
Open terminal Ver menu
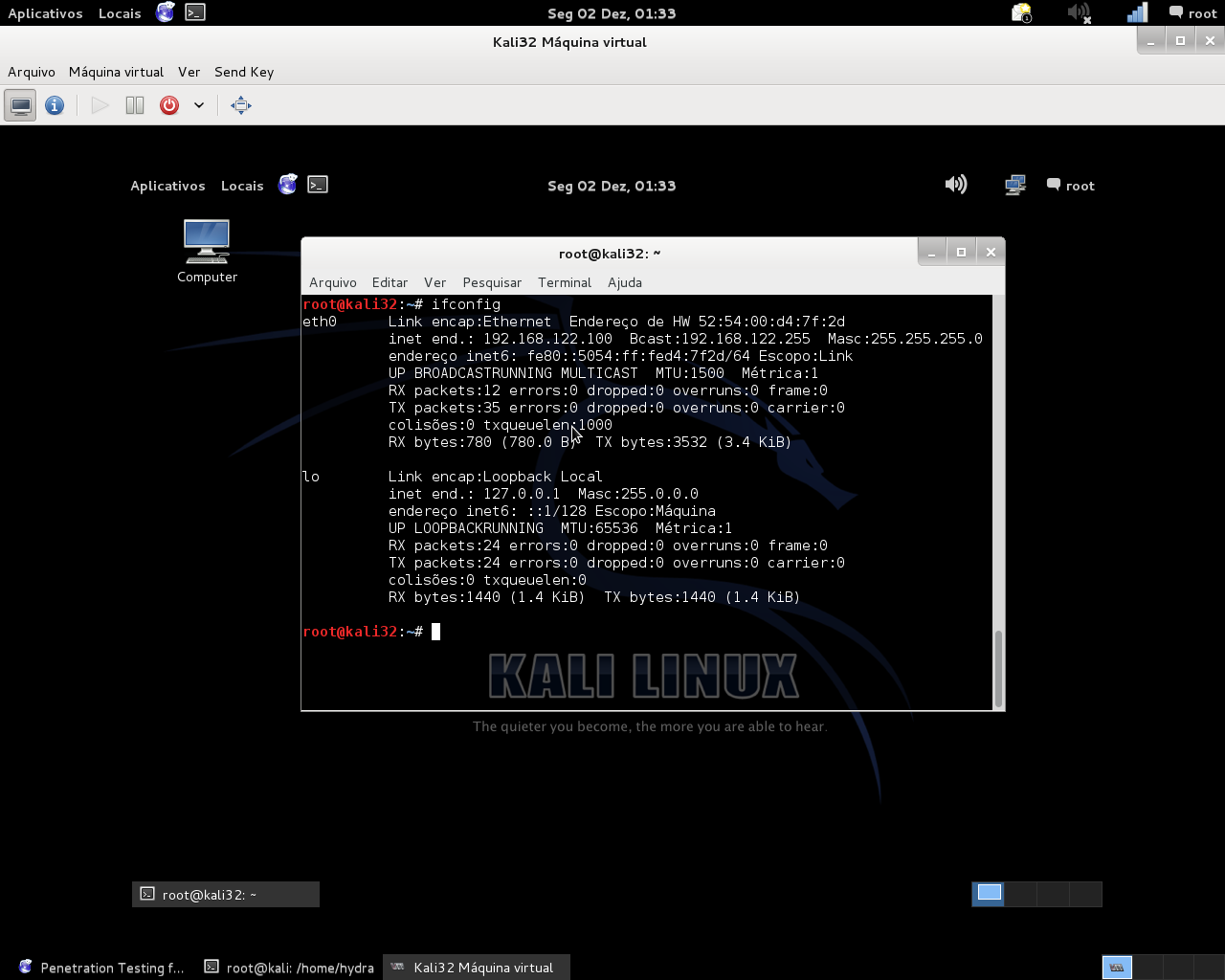tap(435, 282)
